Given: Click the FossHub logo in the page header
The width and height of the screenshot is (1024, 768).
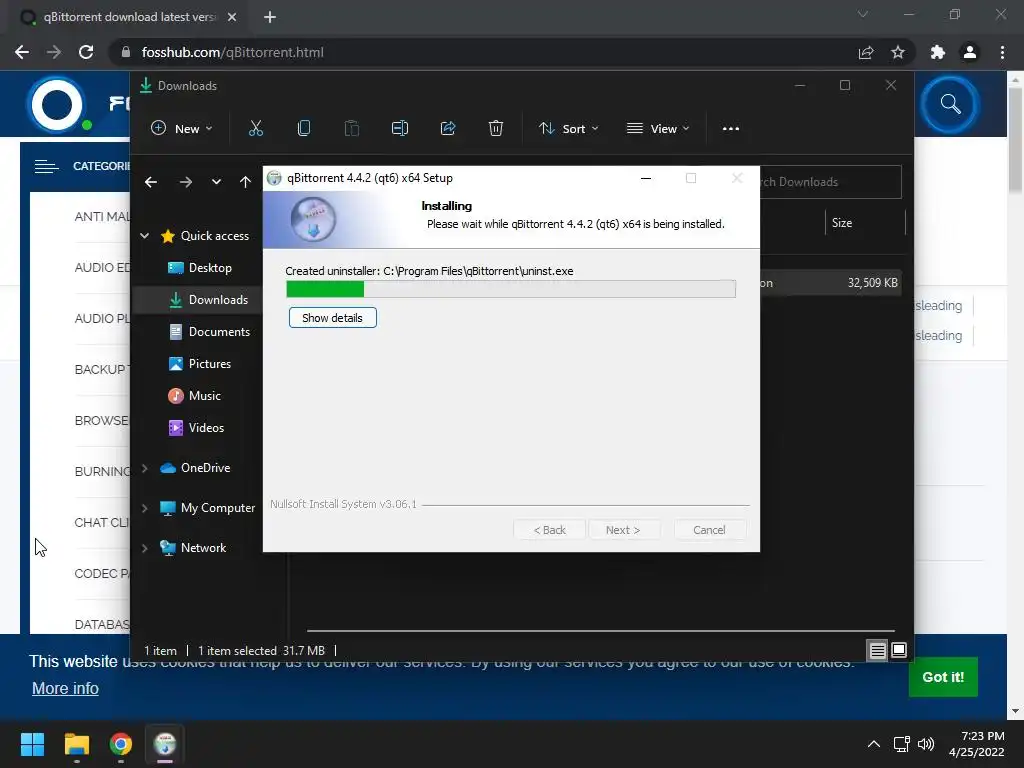Looking at the screenshot, I should coord(57,104).
